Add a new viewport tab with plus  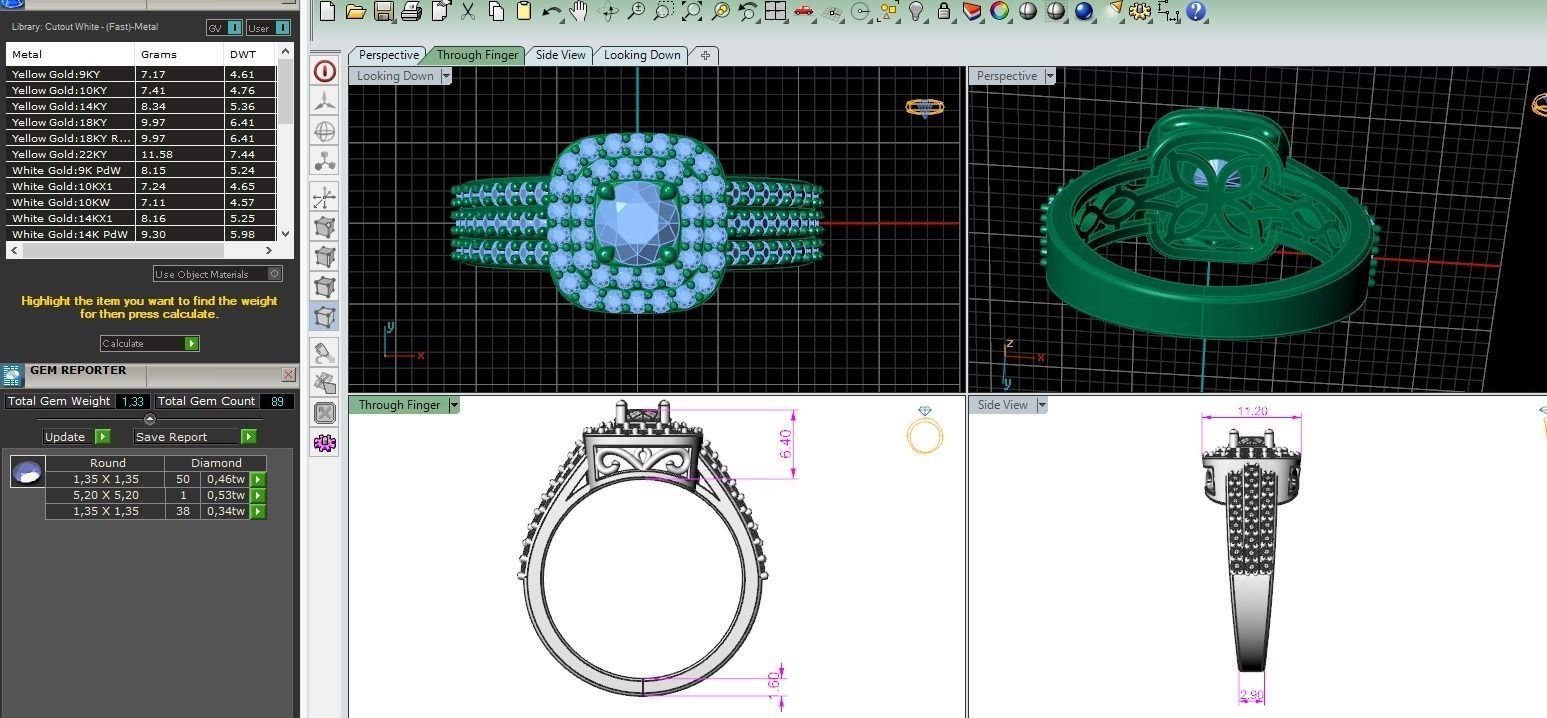pyautogui.click(x=705, y=55)
